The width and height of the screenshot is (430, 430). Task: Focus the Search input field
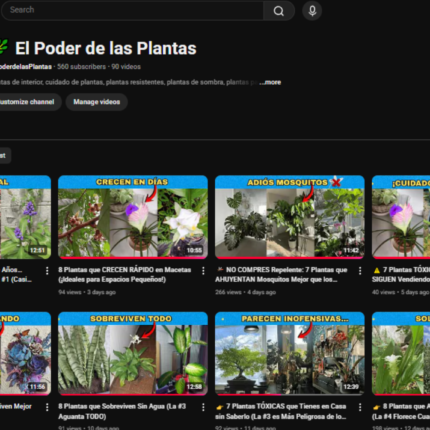click(x=133, y=10)
